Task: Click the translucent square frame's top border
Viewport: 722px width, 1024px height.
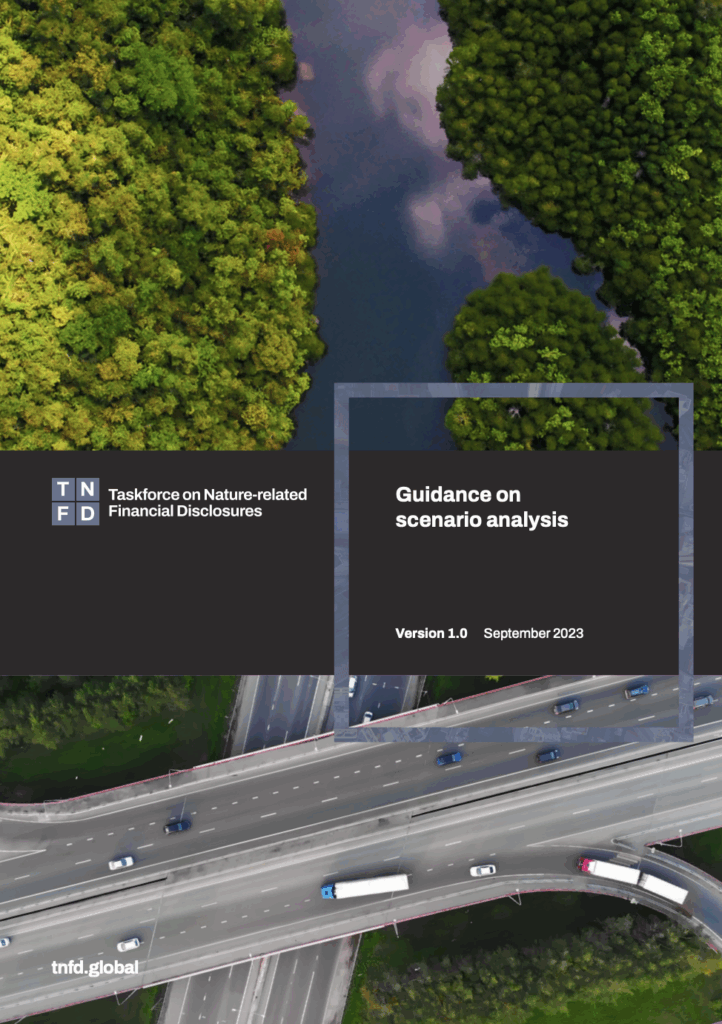Action: click(x=513, y=390)
